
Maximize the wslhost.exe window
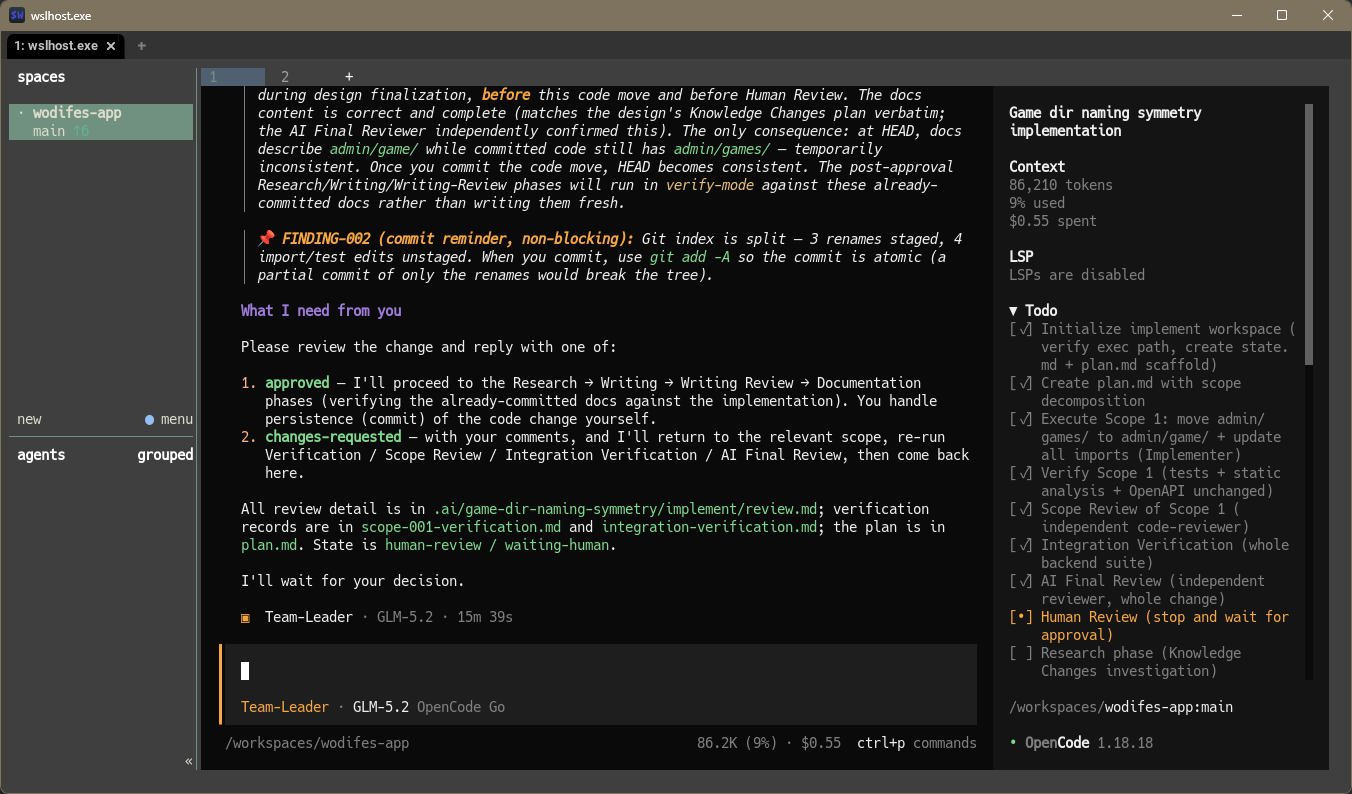(x=1282, y=15)
